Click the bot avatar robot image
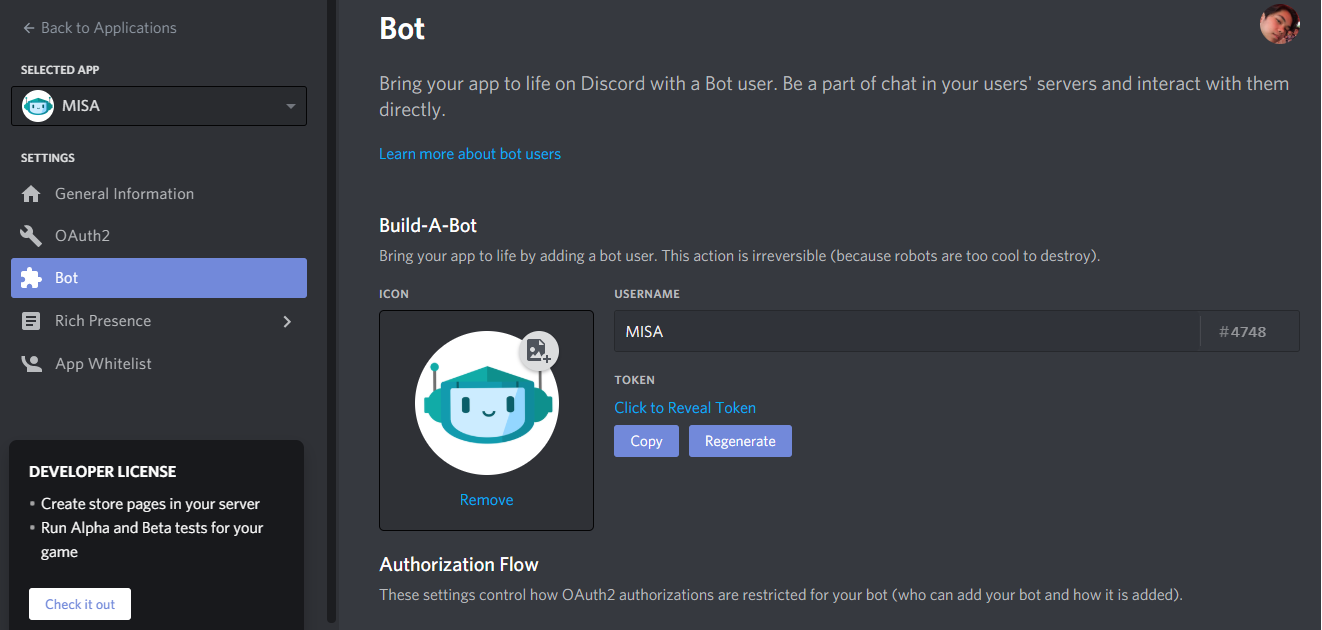 click(x=486, y=403)
